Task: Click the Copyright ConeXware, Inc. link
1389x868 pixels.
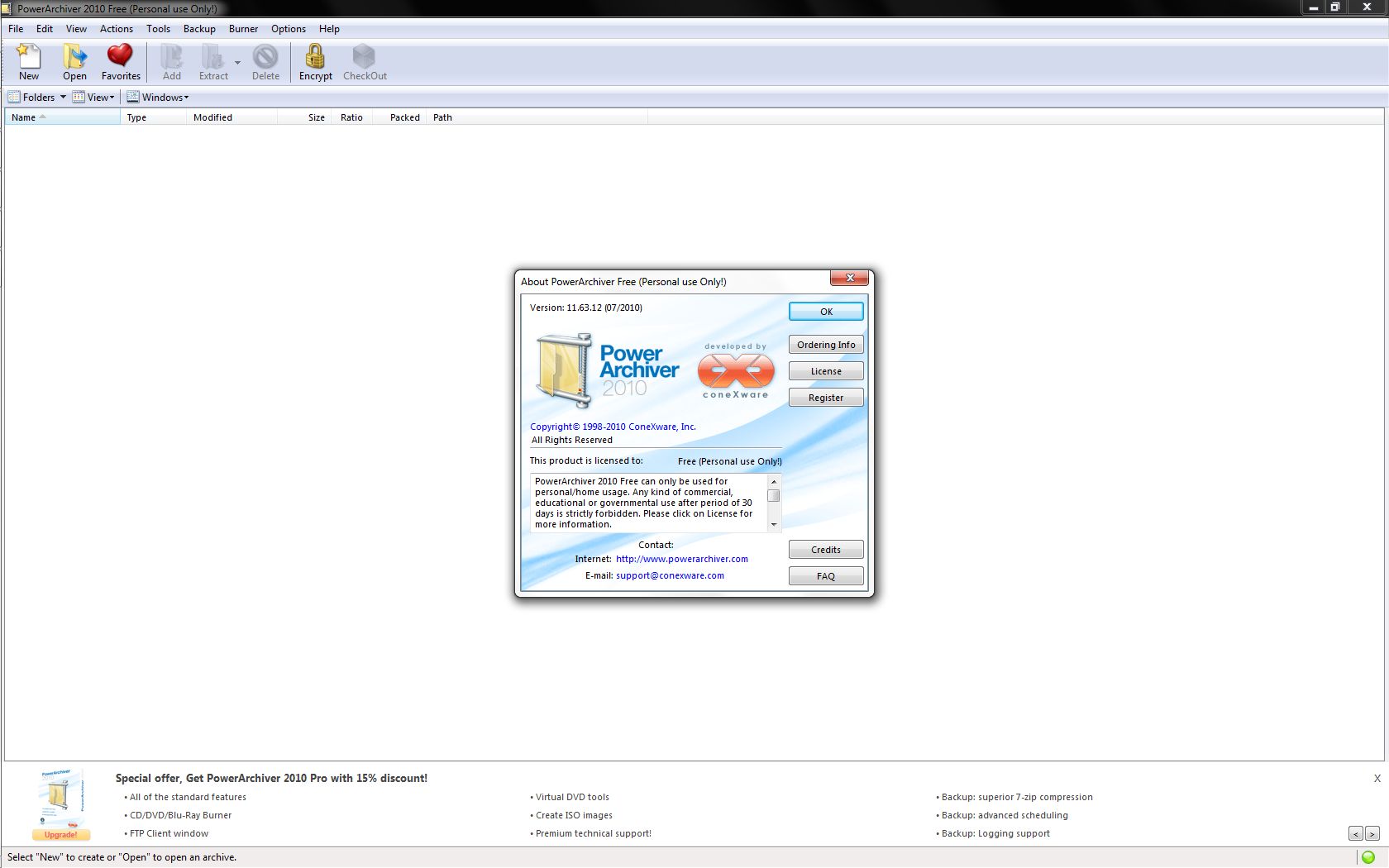Action: click(613, 427)
